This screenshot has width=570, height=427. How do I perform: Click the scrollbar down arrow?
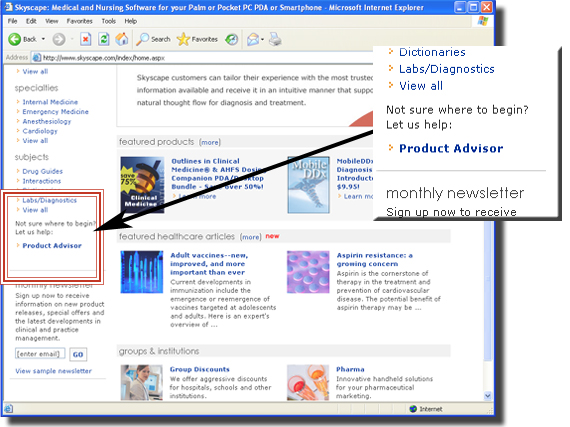[x=487, y=396]
